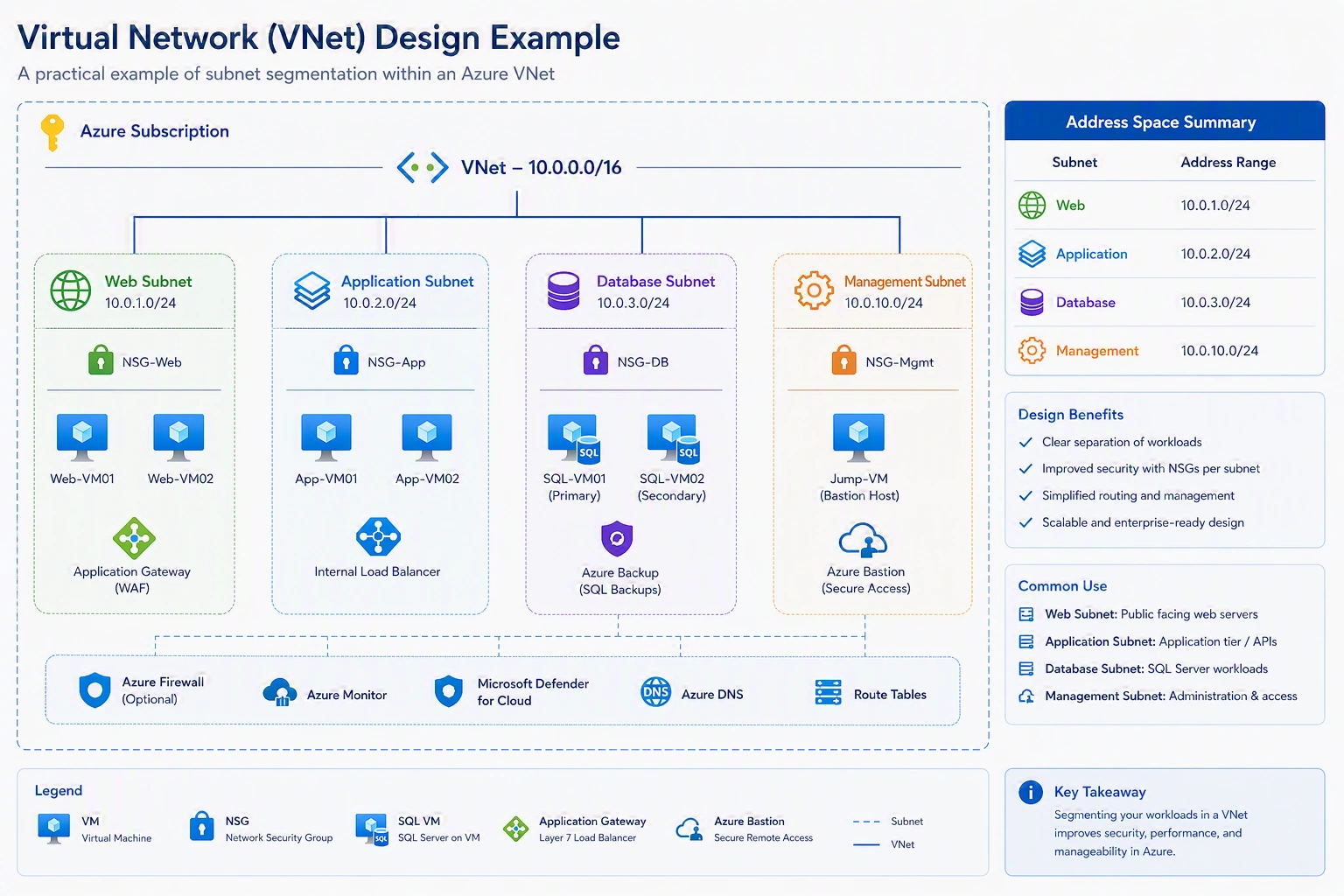Click the Application layers icon in Address Space Summary
The height and width of the screenshot is (896, 1344).
coord(1032,254)
